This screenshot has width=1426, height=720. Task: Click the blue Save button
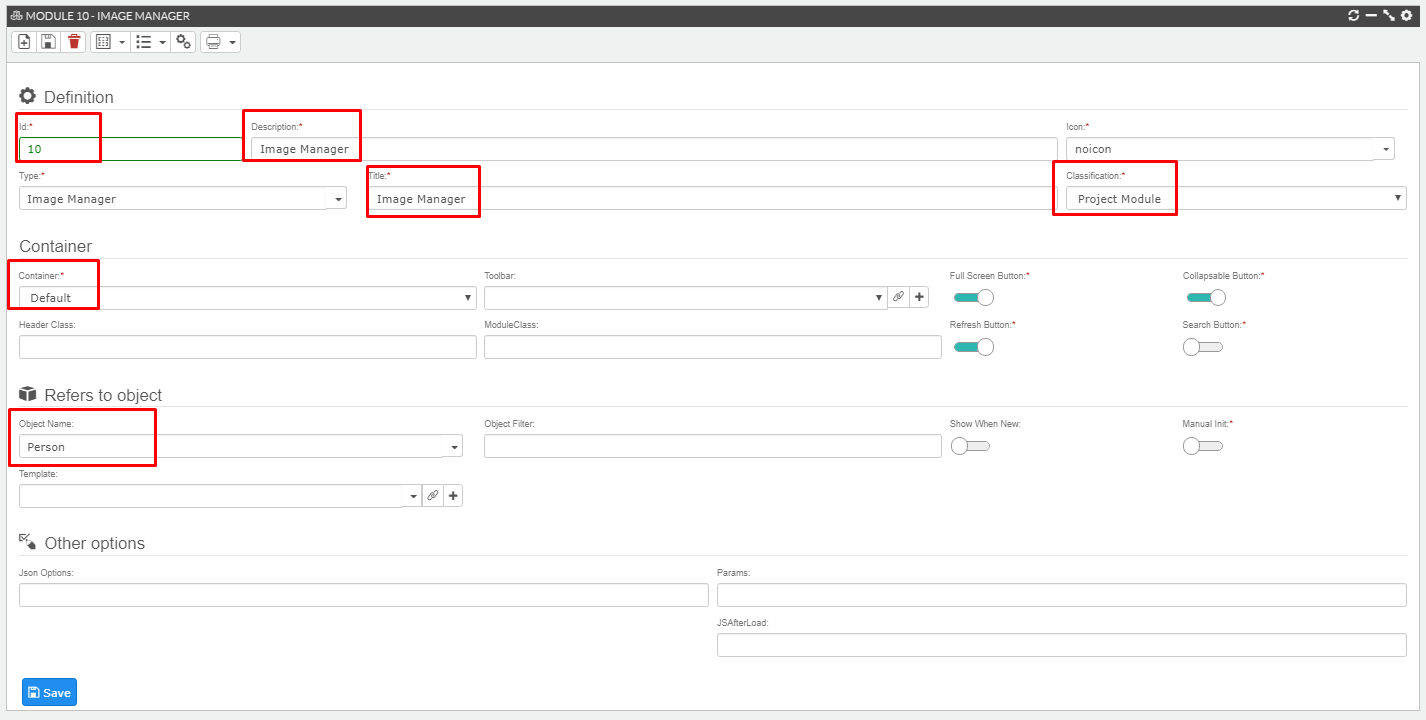(x=49, y=692)
